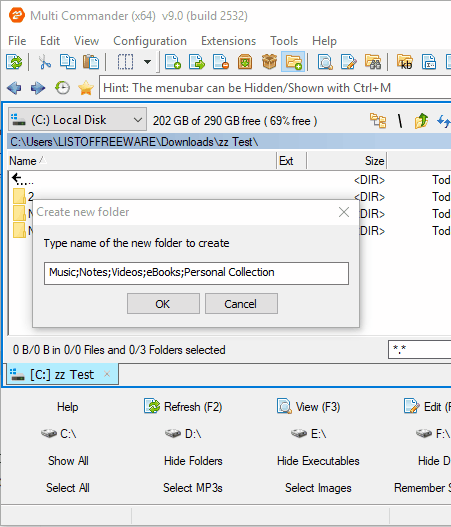Sort by the Name column header
The width and height of the screenshot is (451, 527).
tap(142, 161)
